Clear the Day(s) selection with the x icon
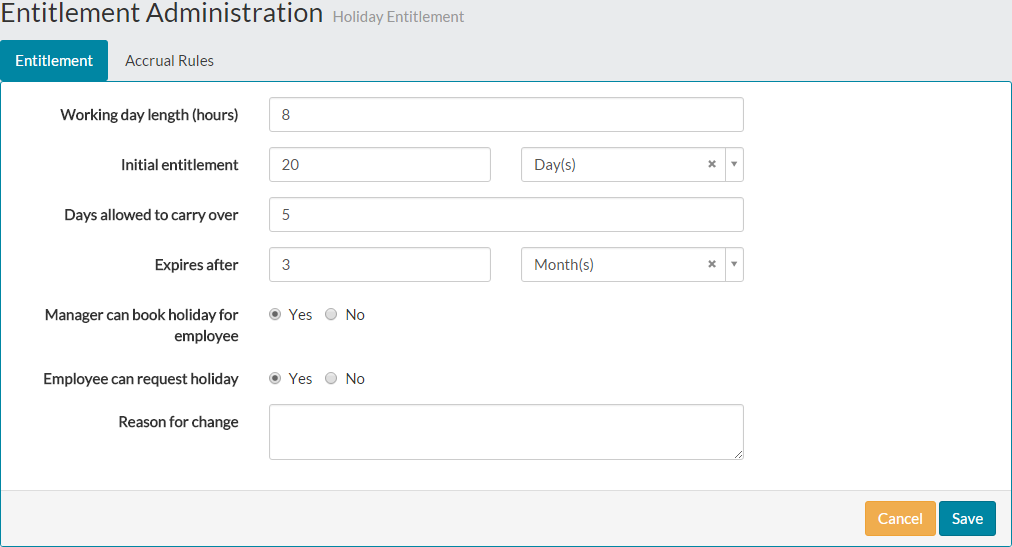This screenshot has width=1012, height=547. click(x=712, y=165)
